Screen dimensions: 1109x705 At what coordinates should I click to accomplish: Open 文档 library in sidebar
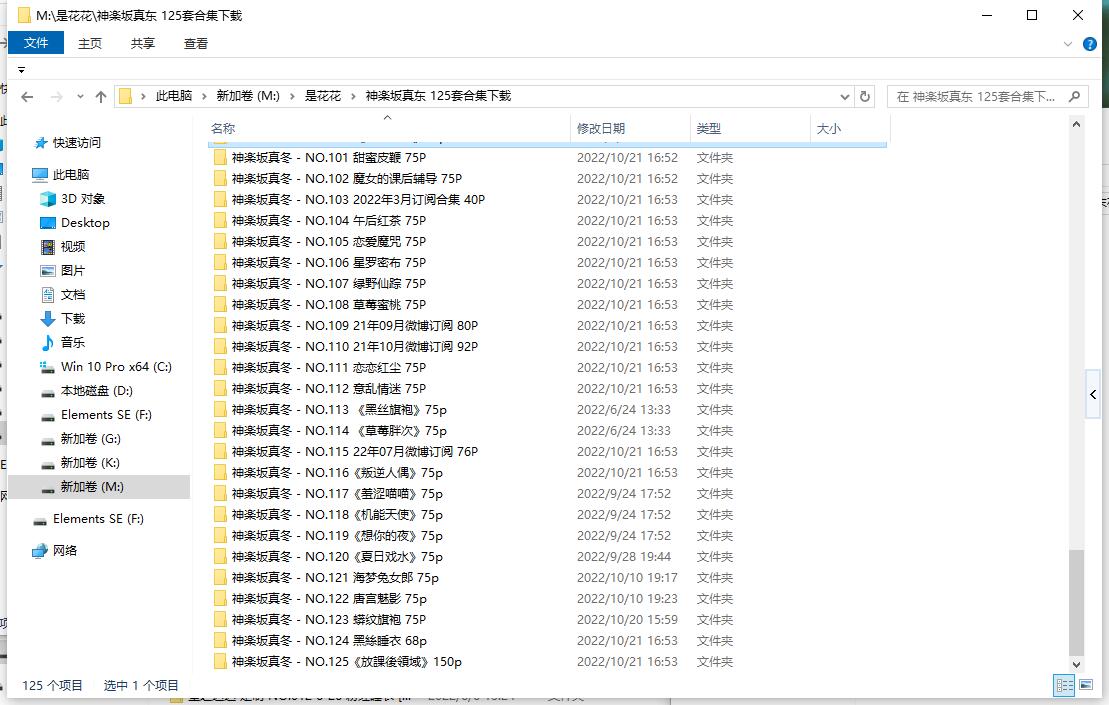73,295
